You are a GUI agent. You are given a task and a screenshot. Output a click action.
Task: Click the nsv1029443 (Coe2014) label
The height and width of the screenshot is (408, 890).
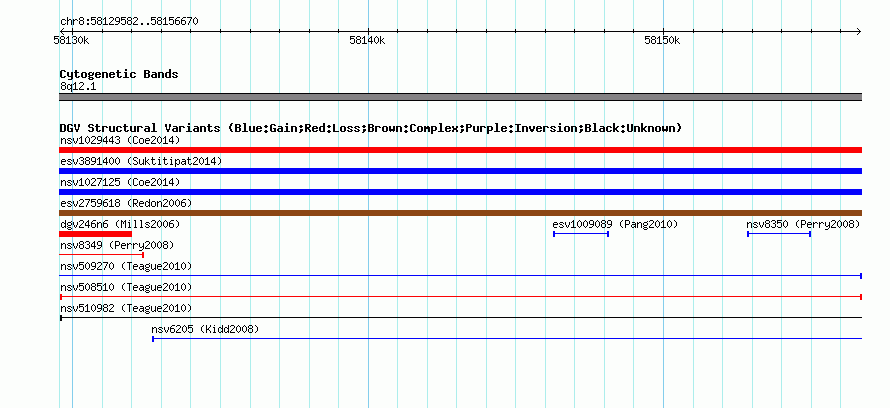[x=120, y=140]
